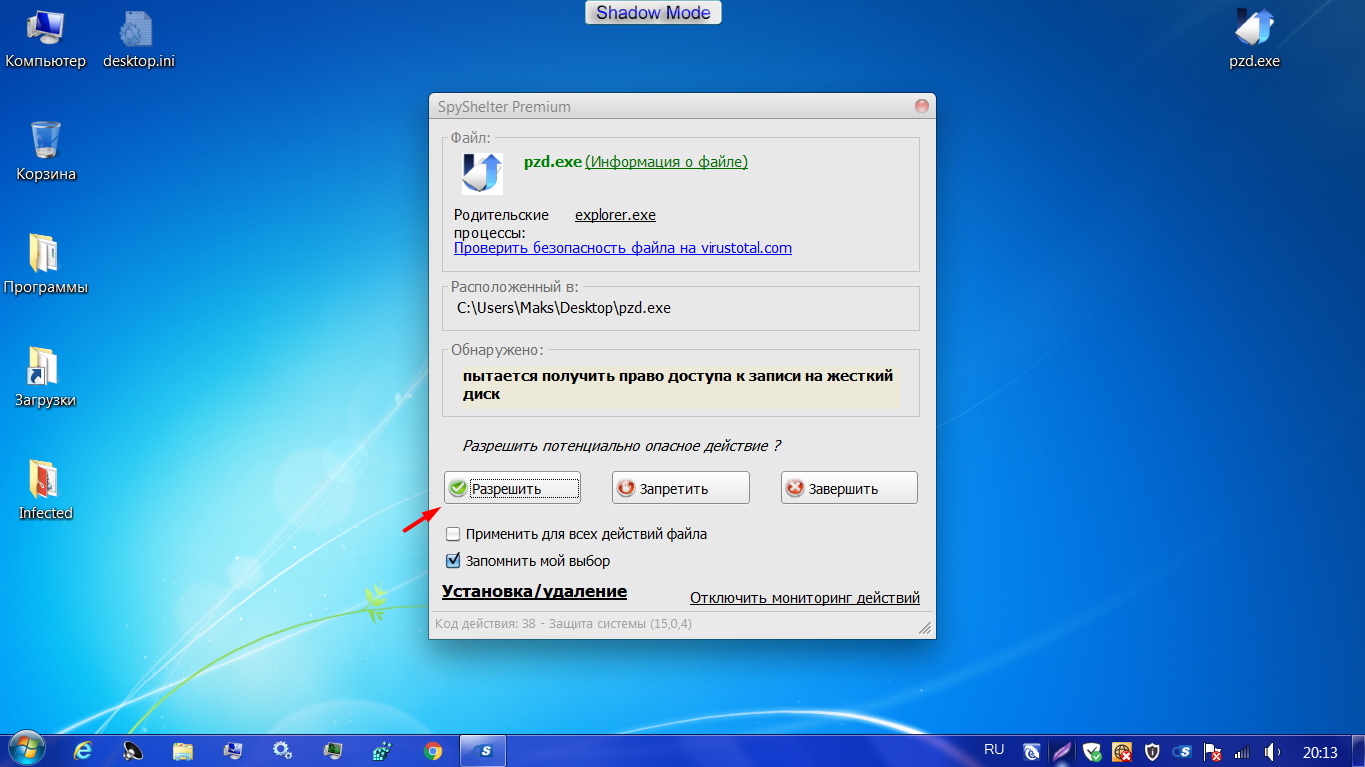
Task: Click the Завершить (Terminate) button
Action: pos(849,488)
